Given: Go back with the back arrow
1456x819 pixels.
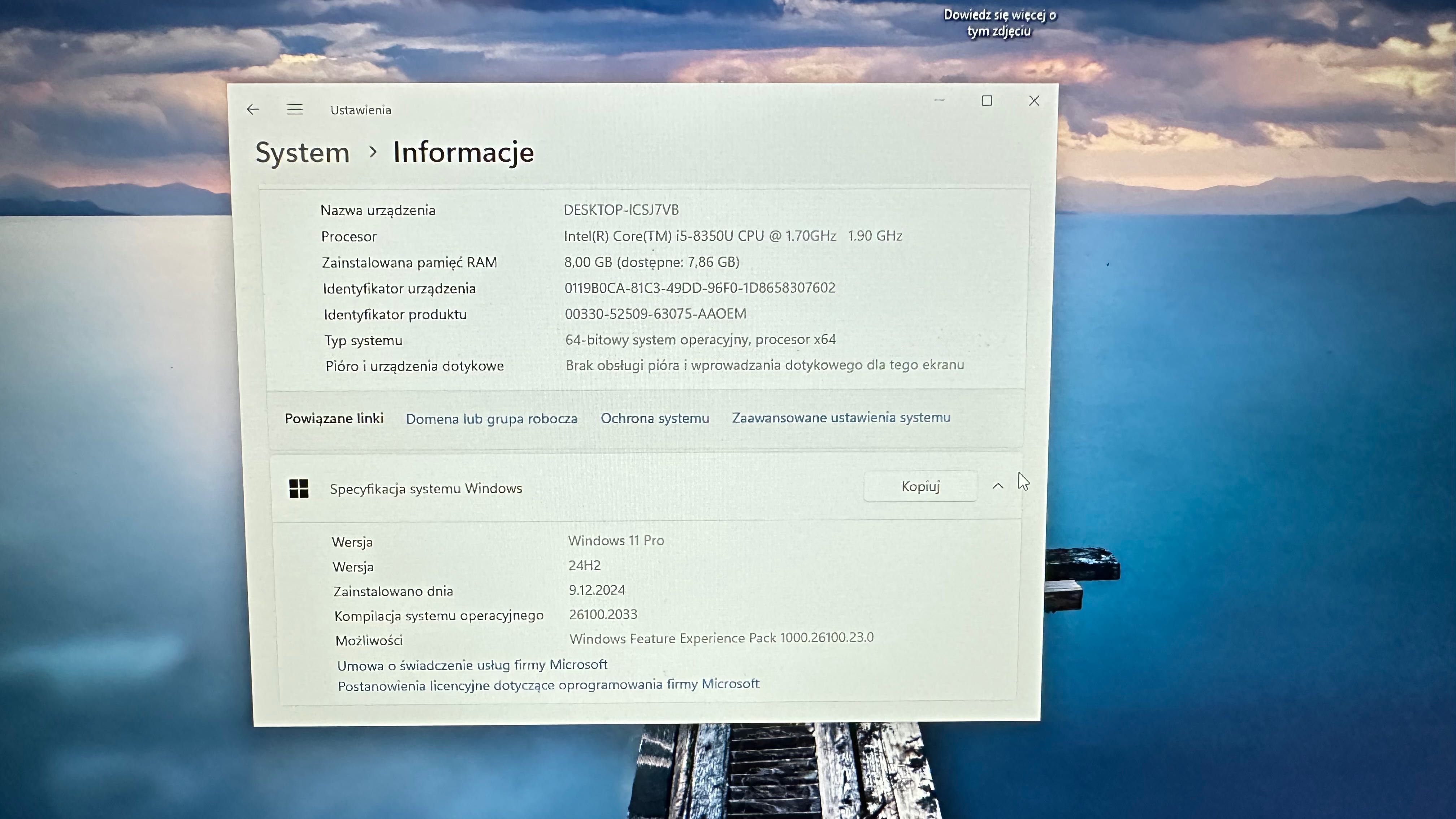Looking at the screenshot, I should point(253,109).
